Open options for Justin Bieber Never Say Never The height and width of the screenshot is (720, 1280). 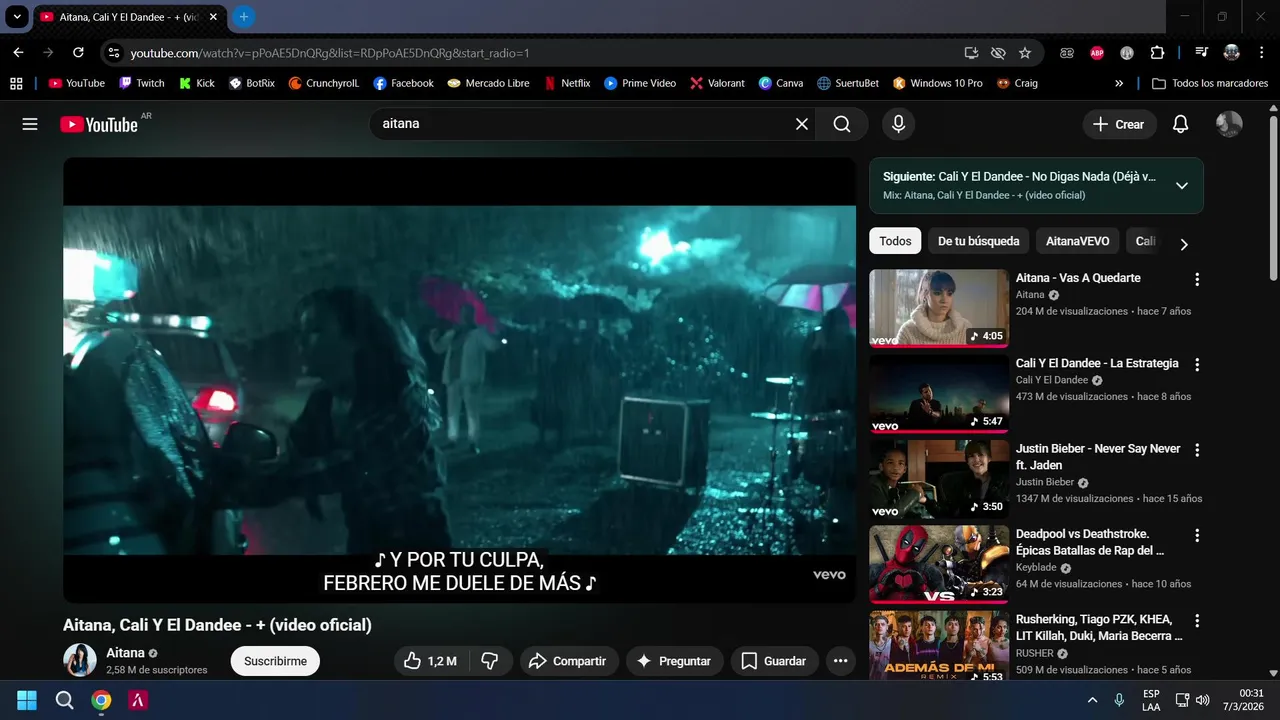click(1197, 450)
